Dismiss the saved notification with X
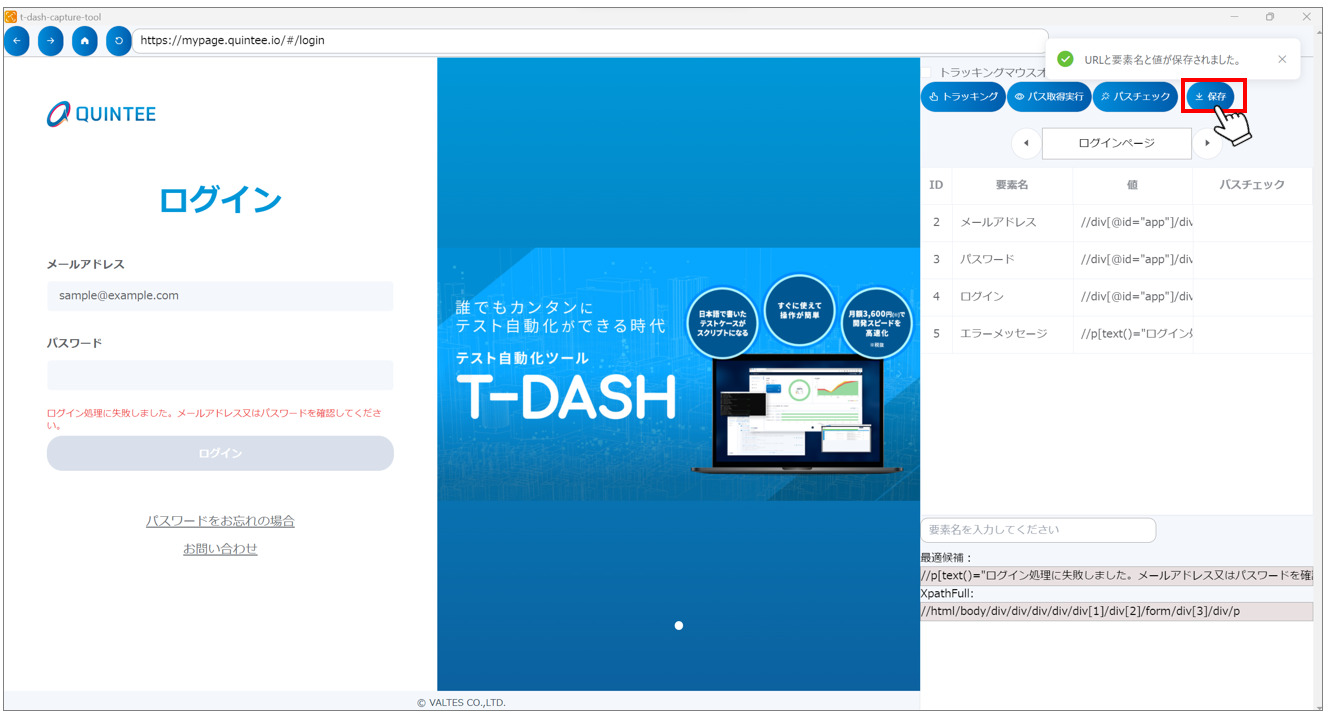The height and width of the screenshot is (714, 1329). click(1282, 59)
